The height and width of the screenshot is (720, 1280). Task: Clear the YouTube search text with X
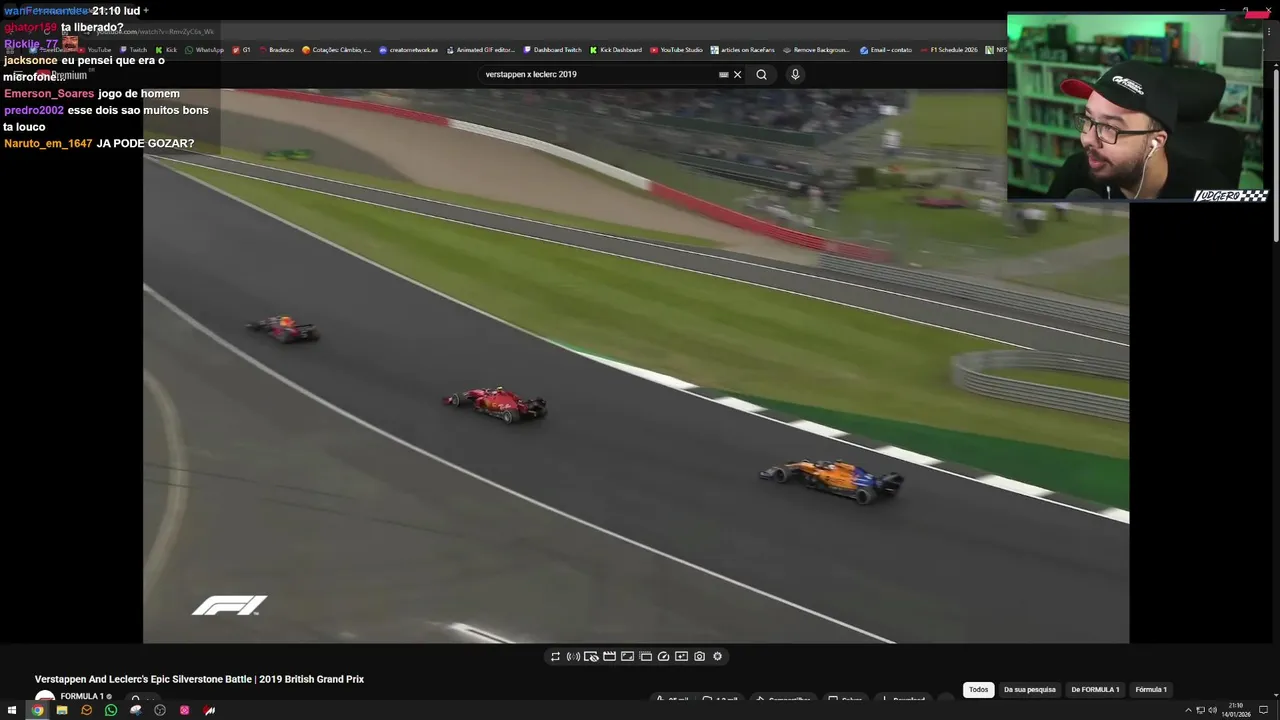click(x=738, y=74)
